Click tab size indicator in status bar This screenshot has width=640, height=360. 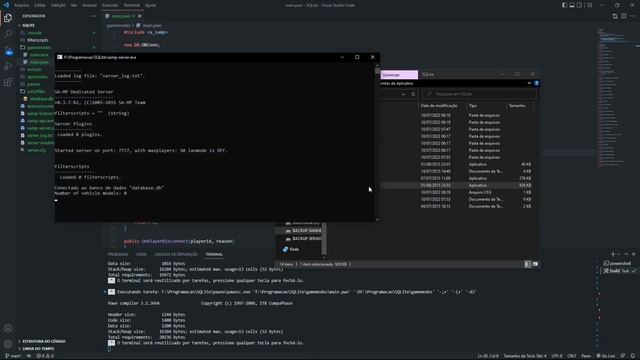(x=525, y=356)
